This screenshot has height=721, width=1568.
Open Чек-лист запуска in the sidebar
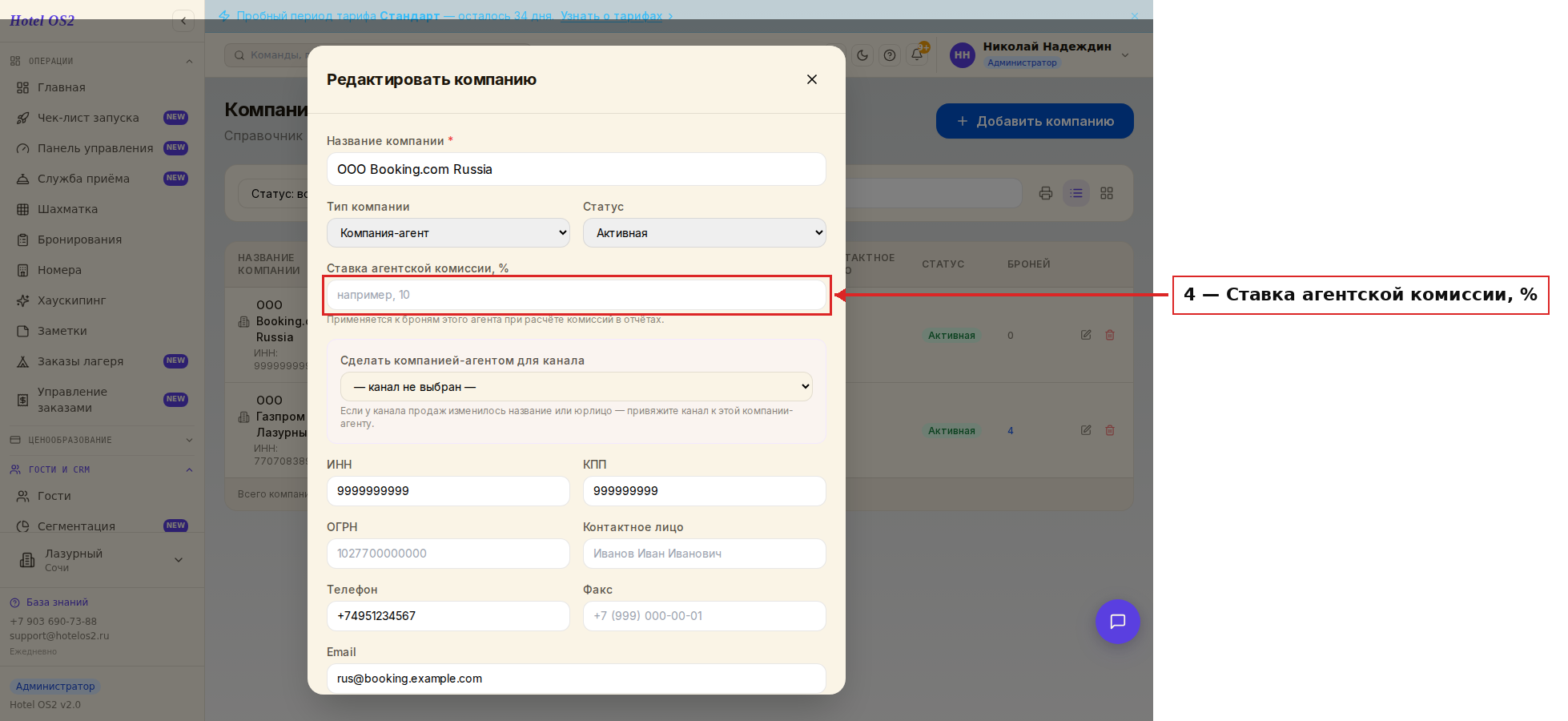pyautogui.click(x=102, y=118)
